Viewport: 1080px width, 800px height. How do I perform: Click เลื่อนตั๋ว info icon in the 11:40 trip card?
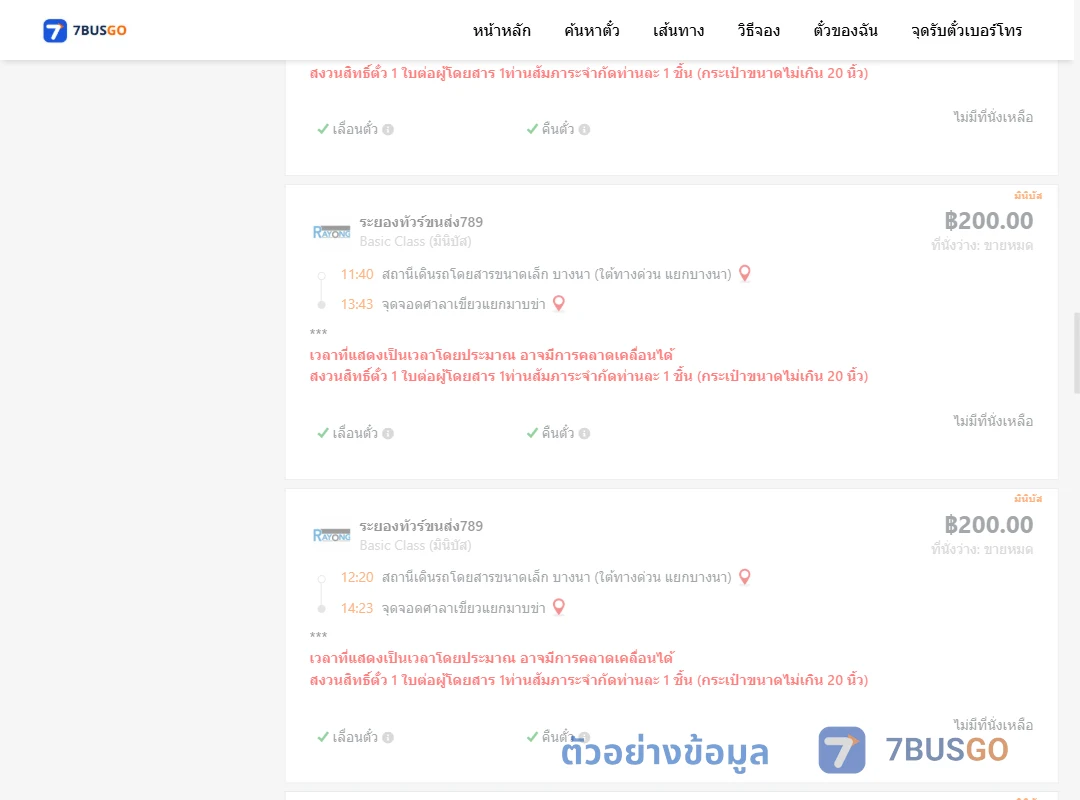click(388, 433)
